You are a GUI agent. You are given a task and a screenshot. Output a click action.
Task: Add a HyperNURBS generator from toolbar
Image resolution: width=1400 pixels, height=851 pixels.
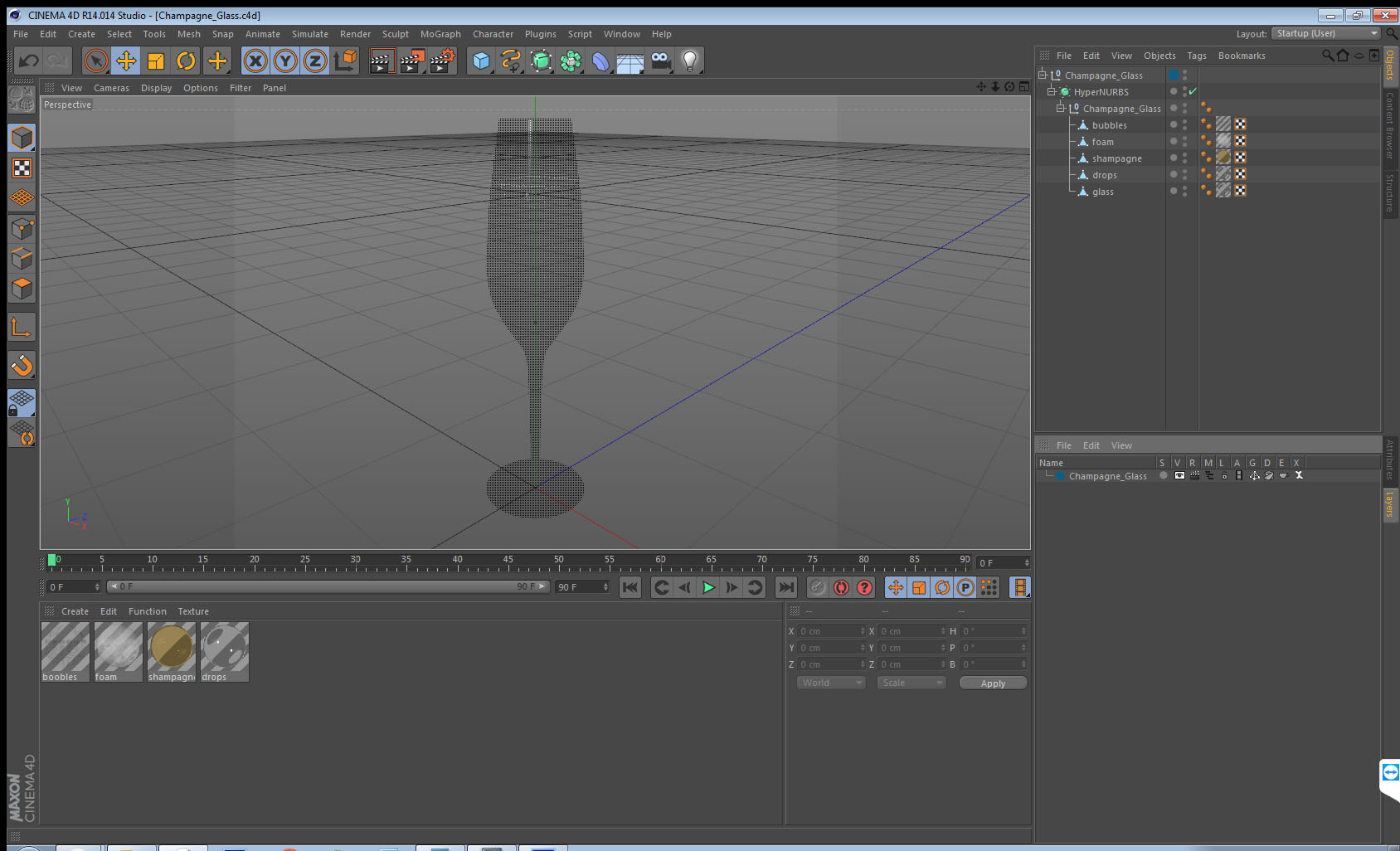[x=541, y=61]
